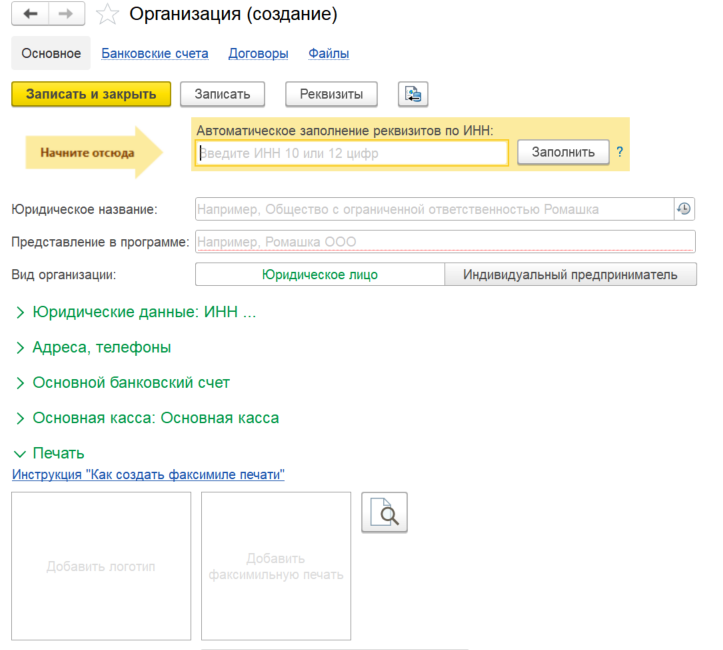Click Добавить факсимильную печать placeholder box
Screen dimensions: 723x650
[x=276, y=566]
